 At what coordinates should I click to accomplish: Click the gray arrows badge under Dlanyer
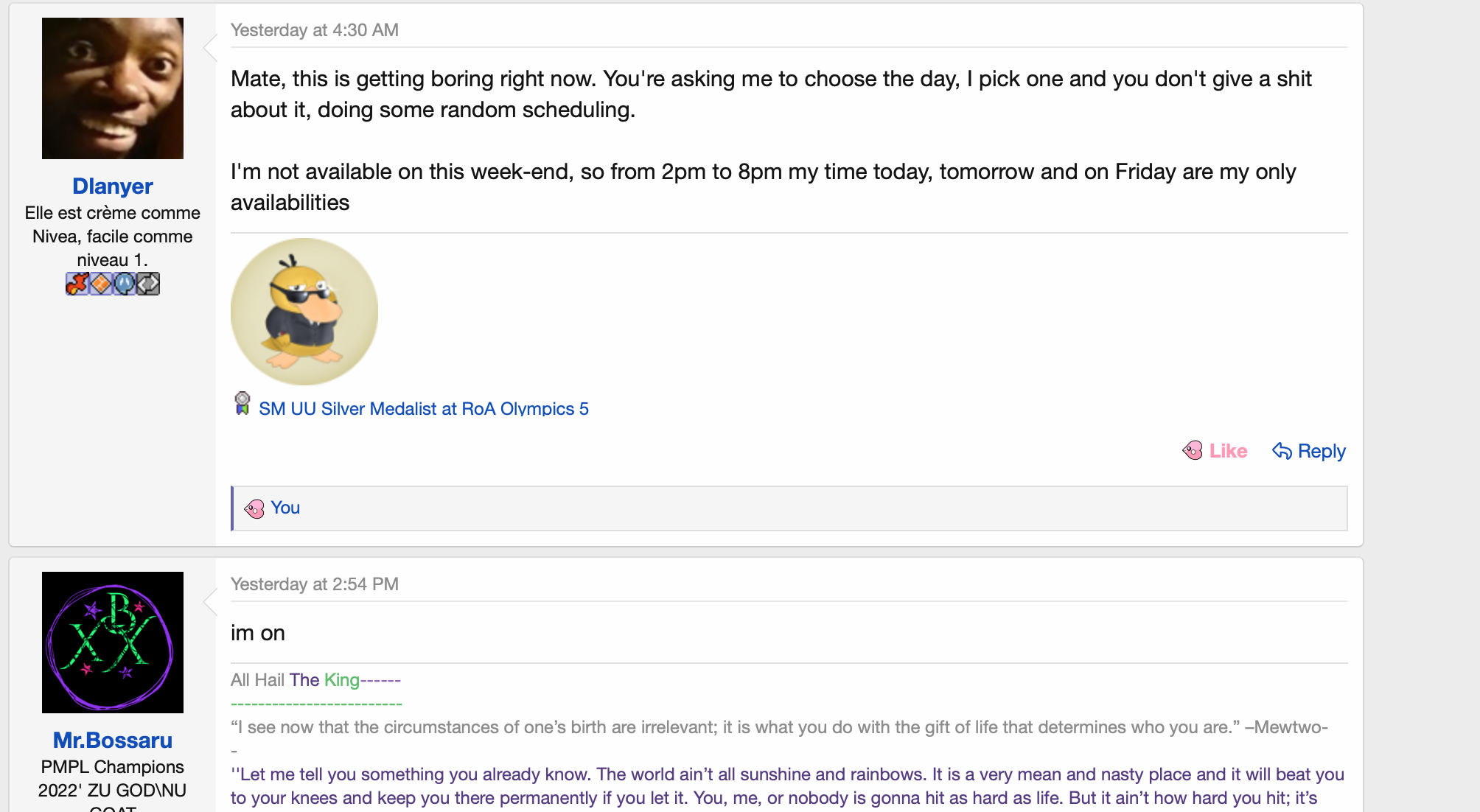click(148, 284)
